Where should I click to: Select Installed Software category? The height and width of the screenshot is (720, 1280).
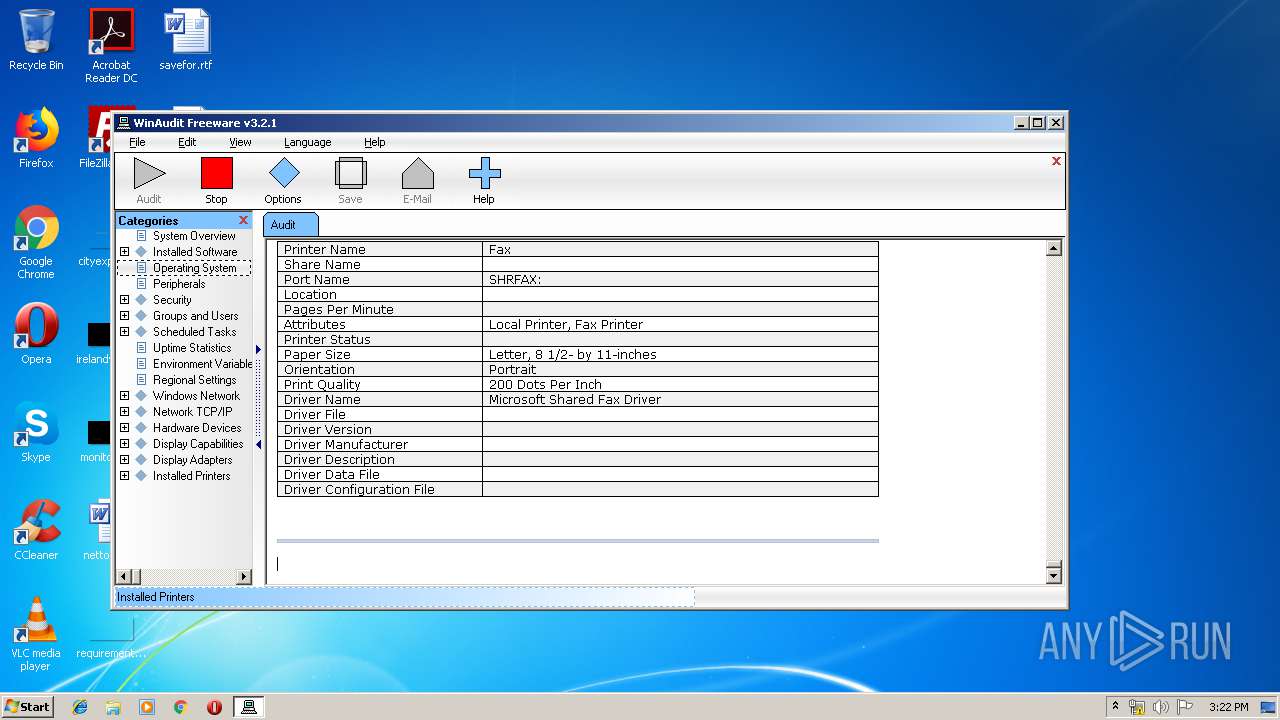(195, 252)
